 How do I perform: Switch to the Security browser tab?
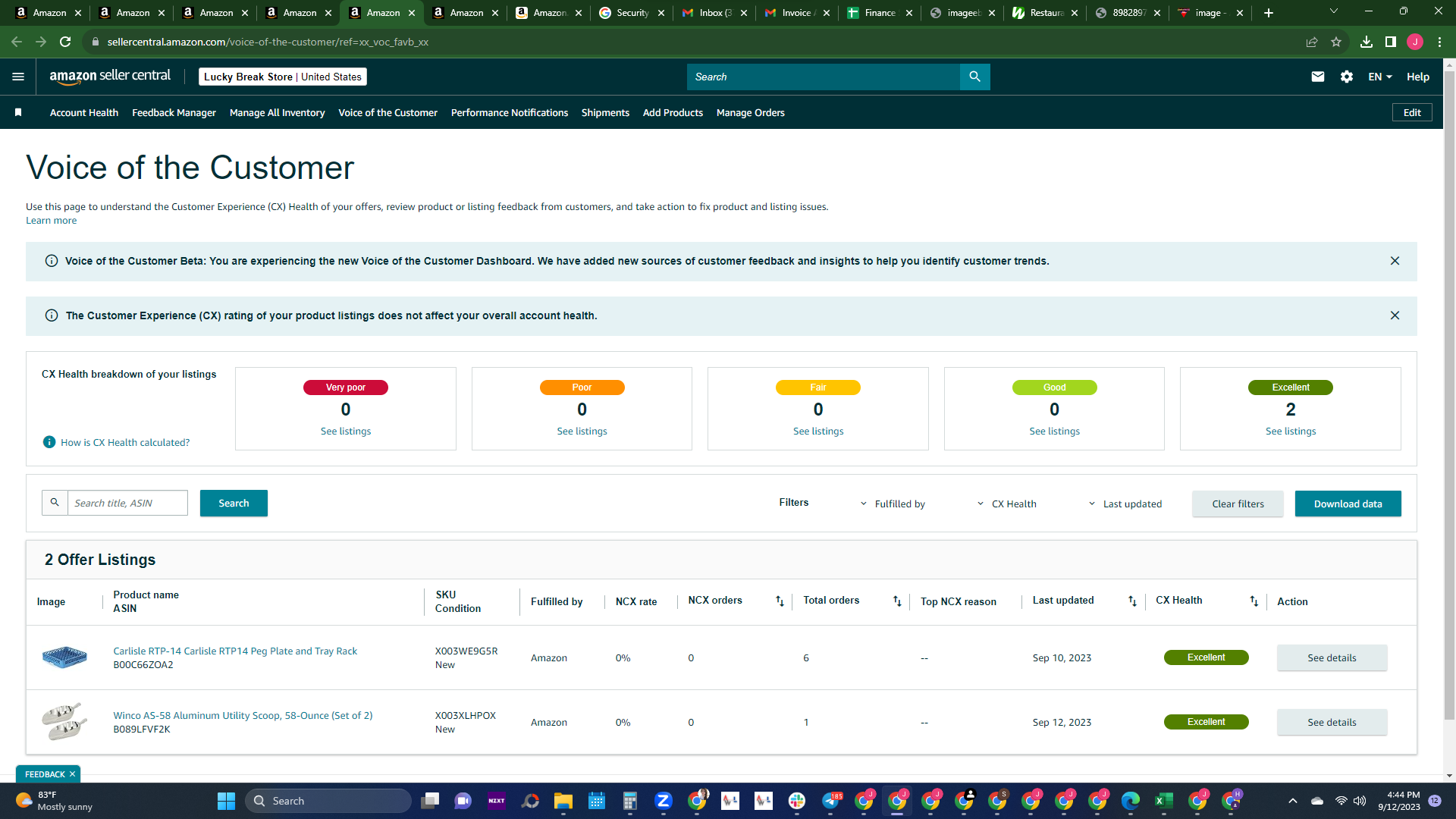coord(631,13)
